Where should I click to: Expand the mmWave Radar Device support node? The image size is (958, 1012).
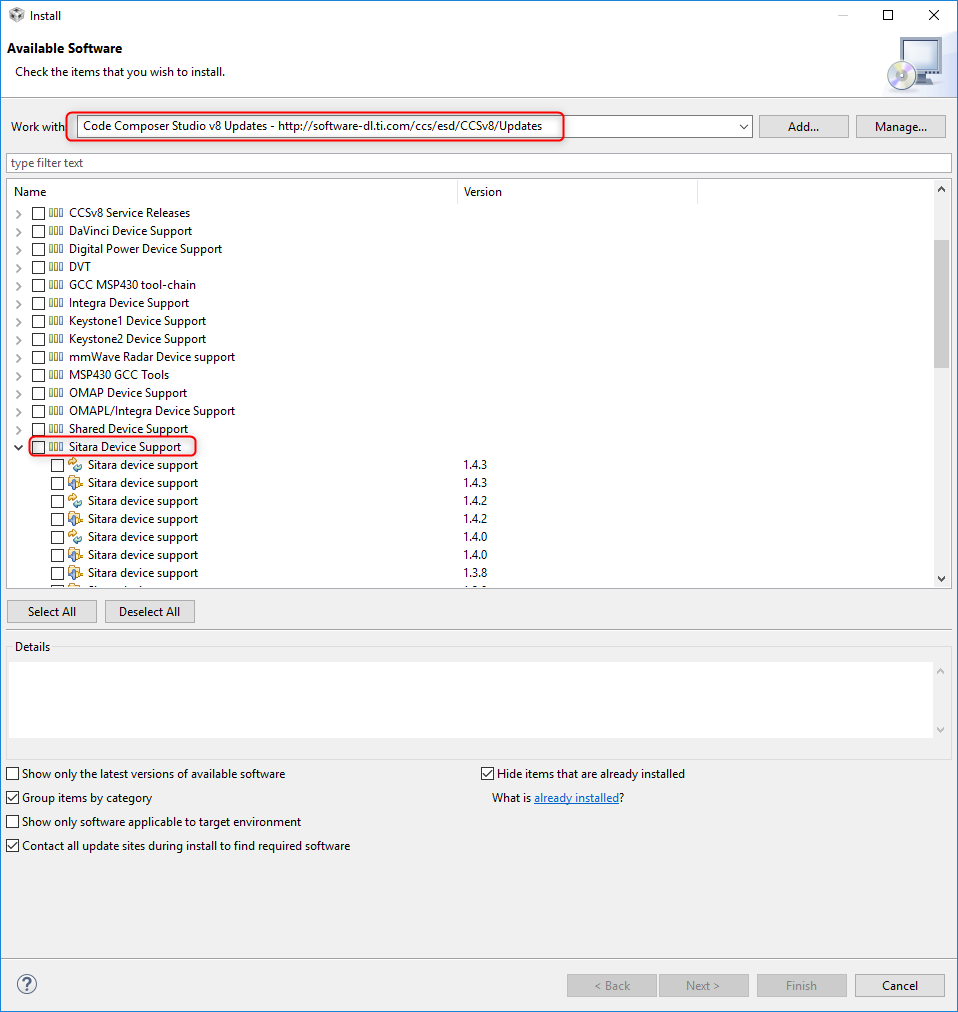(19, 358)
